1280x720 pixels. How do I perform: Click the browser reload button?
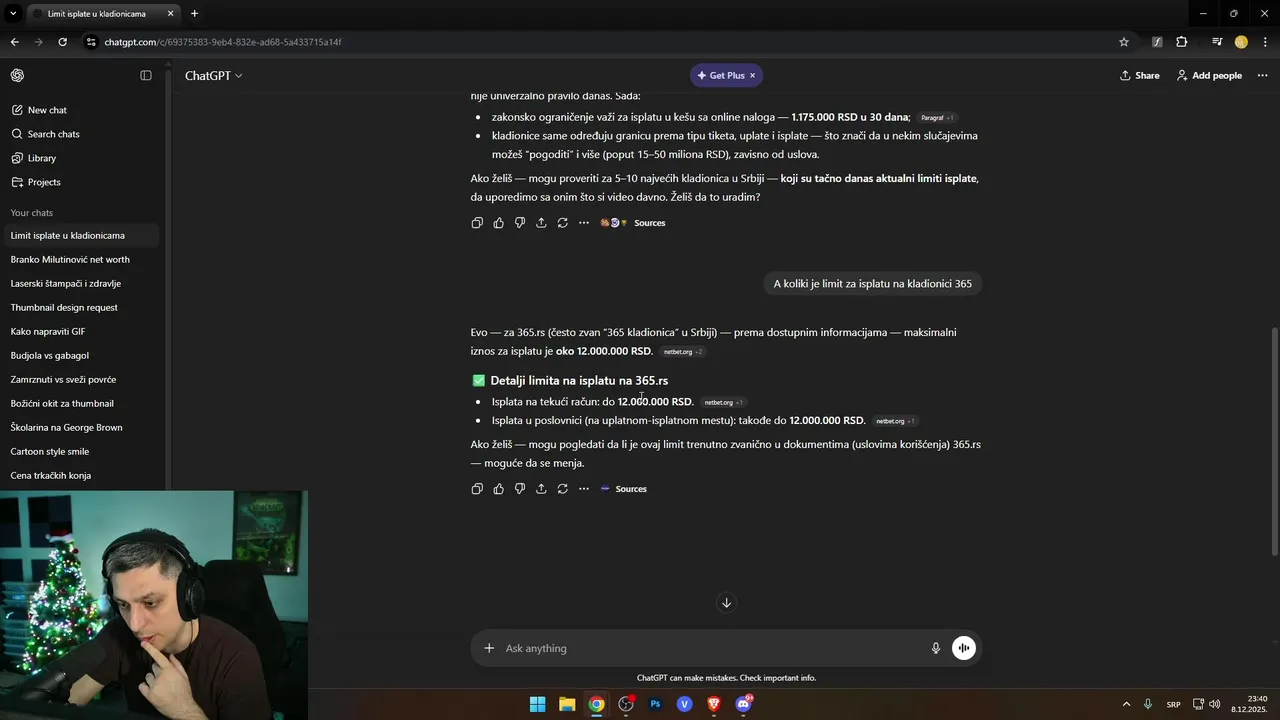62,42
